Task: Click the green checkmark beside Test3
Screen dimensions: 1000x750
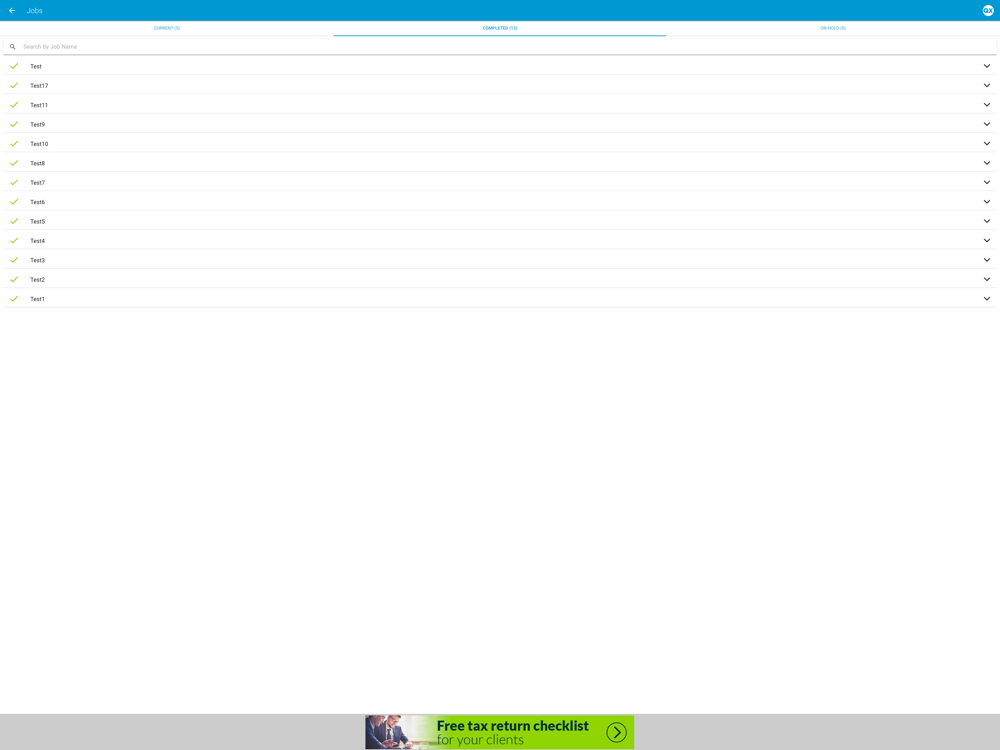Action: pos(14,260)
